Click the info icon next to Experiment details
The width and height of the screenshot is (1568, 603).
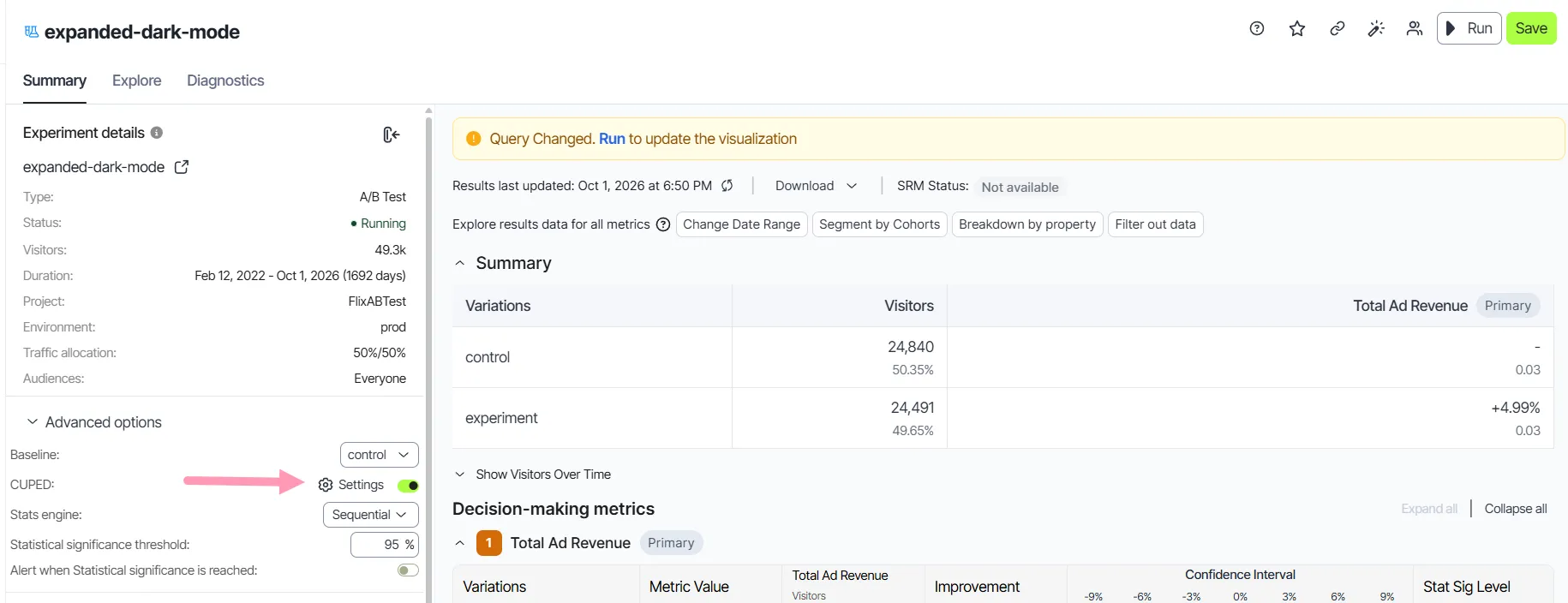pos(157,133)
